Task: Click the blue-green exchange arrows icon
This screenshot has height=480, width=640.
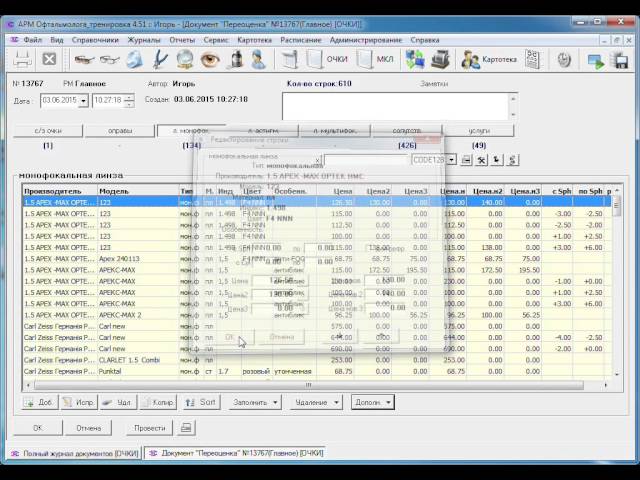Action: click(x=415, y=60)
